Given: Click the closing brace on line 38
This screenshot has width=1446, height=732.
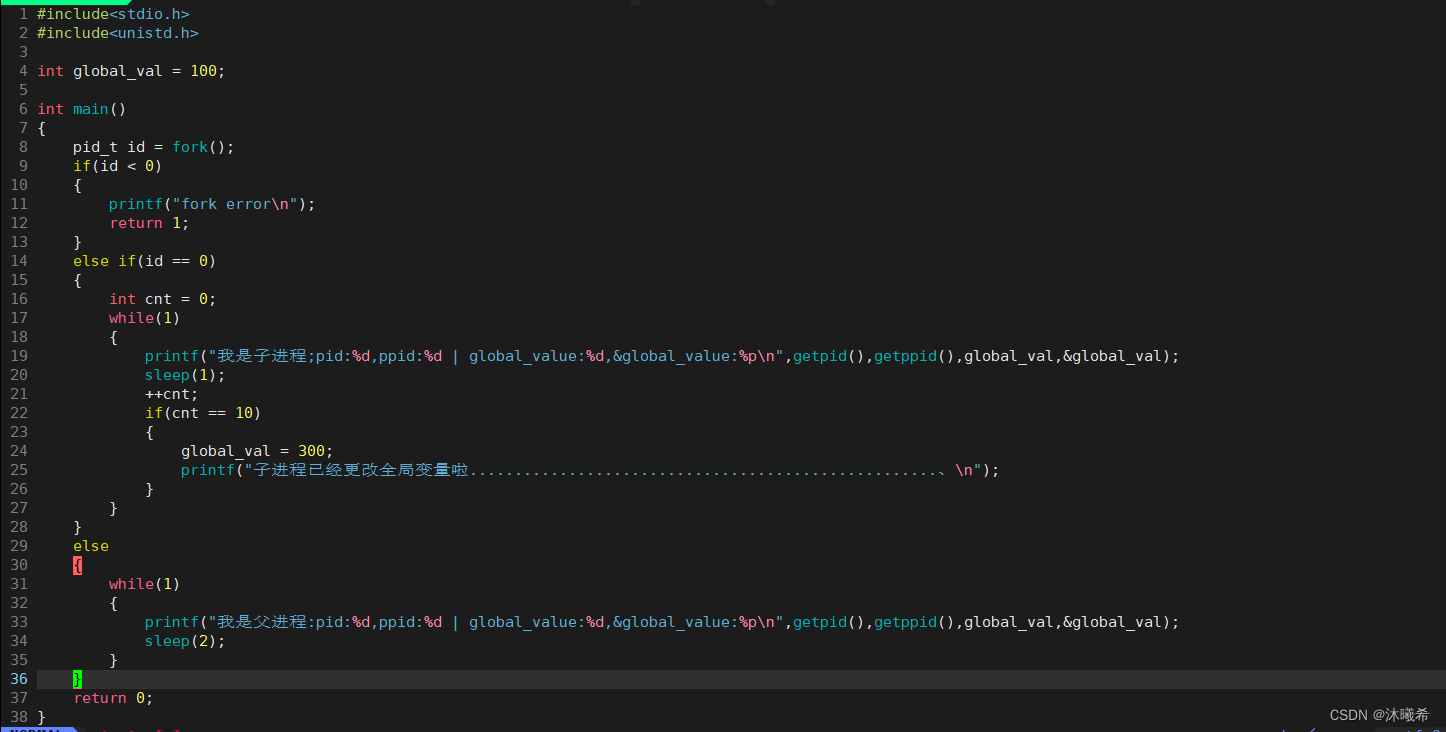Looking at the screenshot, I should (41, 717).
